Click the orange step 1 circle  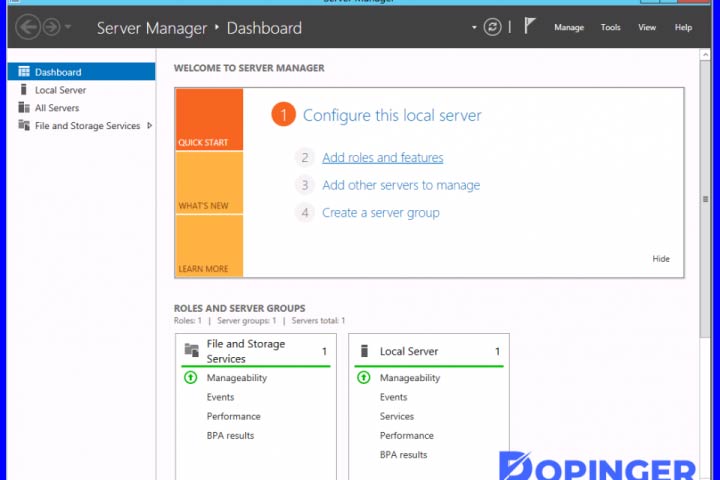283,114
